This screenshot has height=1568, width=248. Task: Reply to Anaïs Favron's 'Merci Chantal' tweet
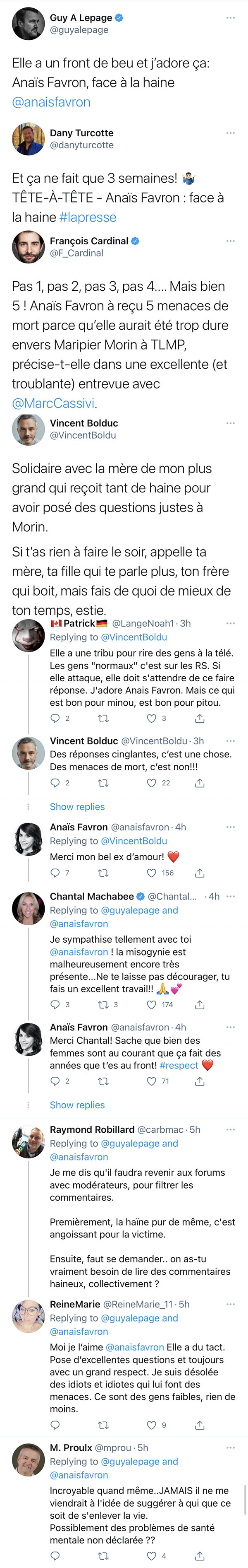point(55,1081)
